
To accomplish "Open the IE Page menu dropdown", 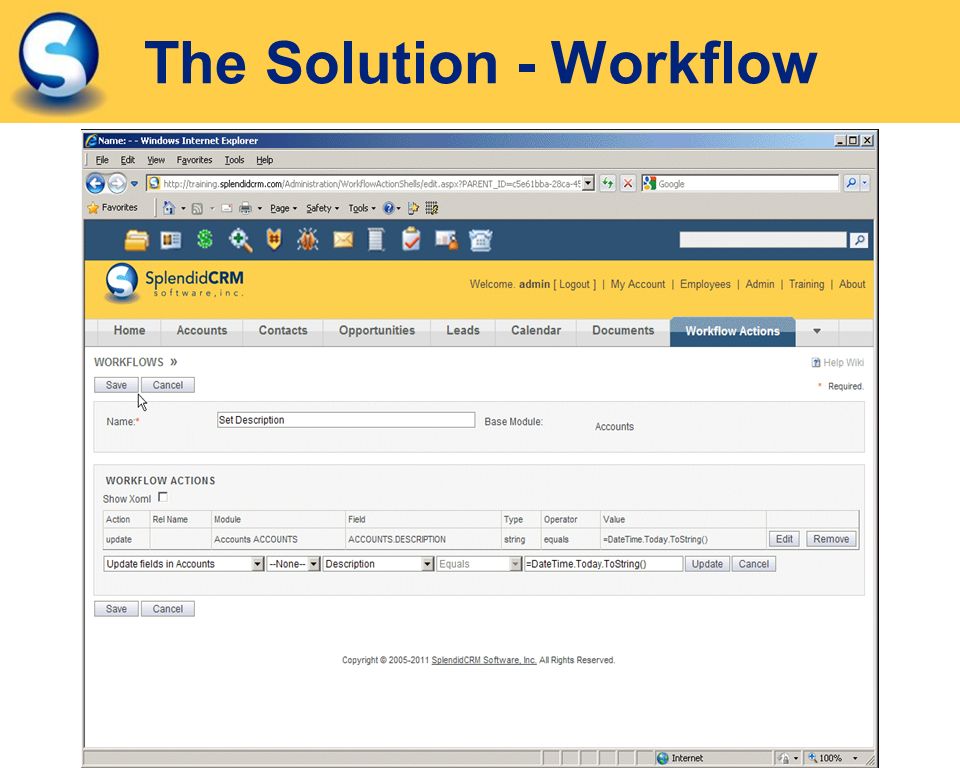I will [283, 208].
